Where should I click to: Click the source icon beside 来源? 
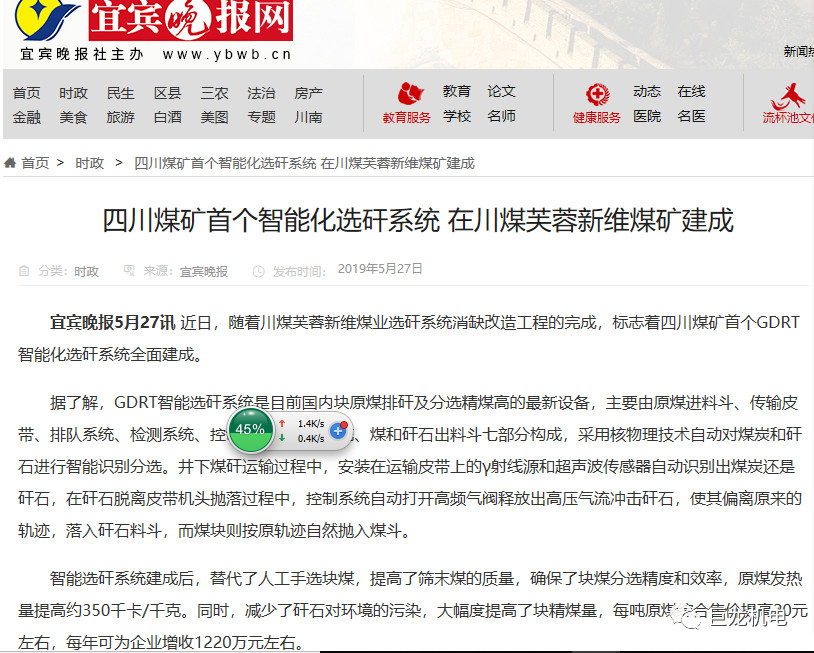click(x=129, y=270)
